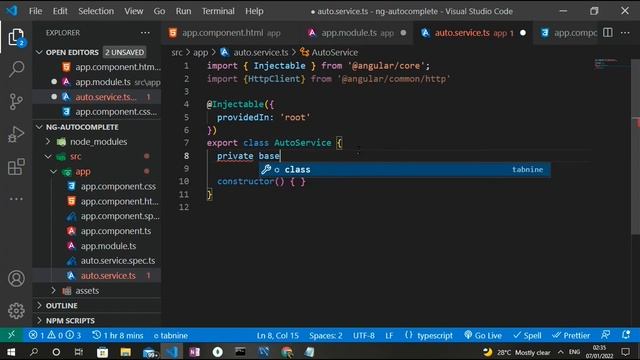Viewport: 640px width, 360px height.
Task: Open the Go menu
Action: coord(159,11)
